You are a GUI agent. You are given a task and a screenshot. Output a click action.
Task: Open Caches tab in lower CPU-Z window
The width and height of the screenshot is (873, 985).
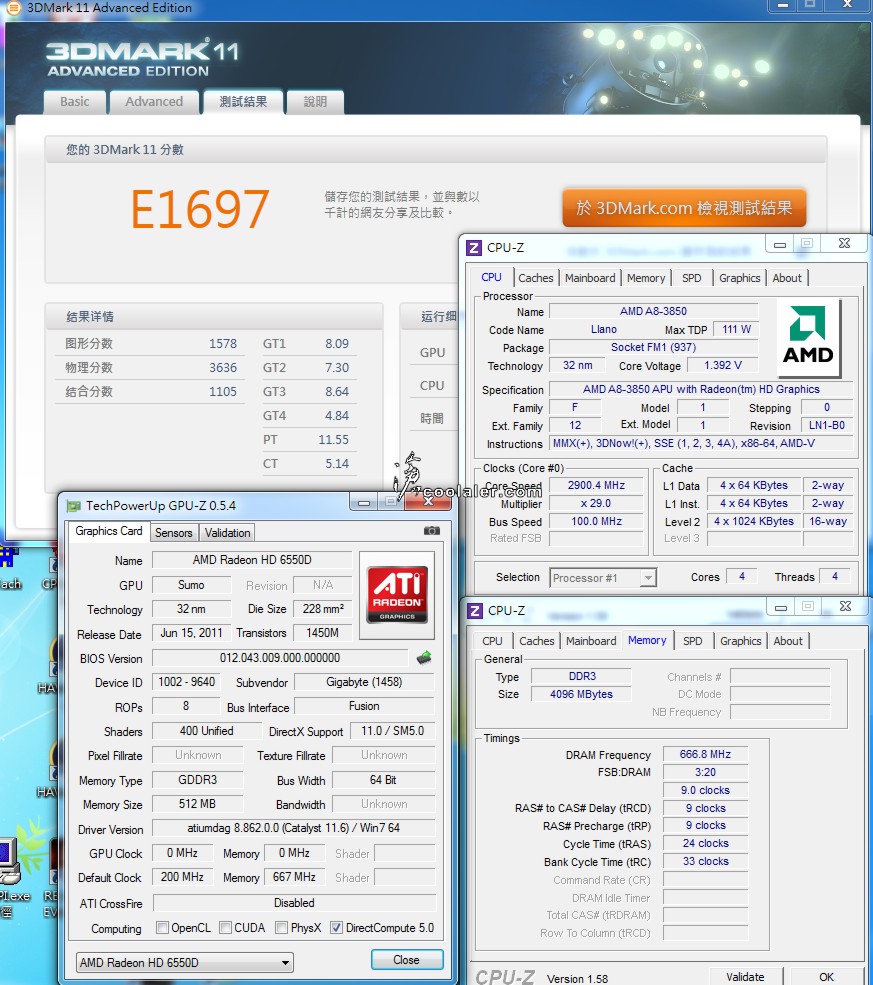tap(537, 641)
